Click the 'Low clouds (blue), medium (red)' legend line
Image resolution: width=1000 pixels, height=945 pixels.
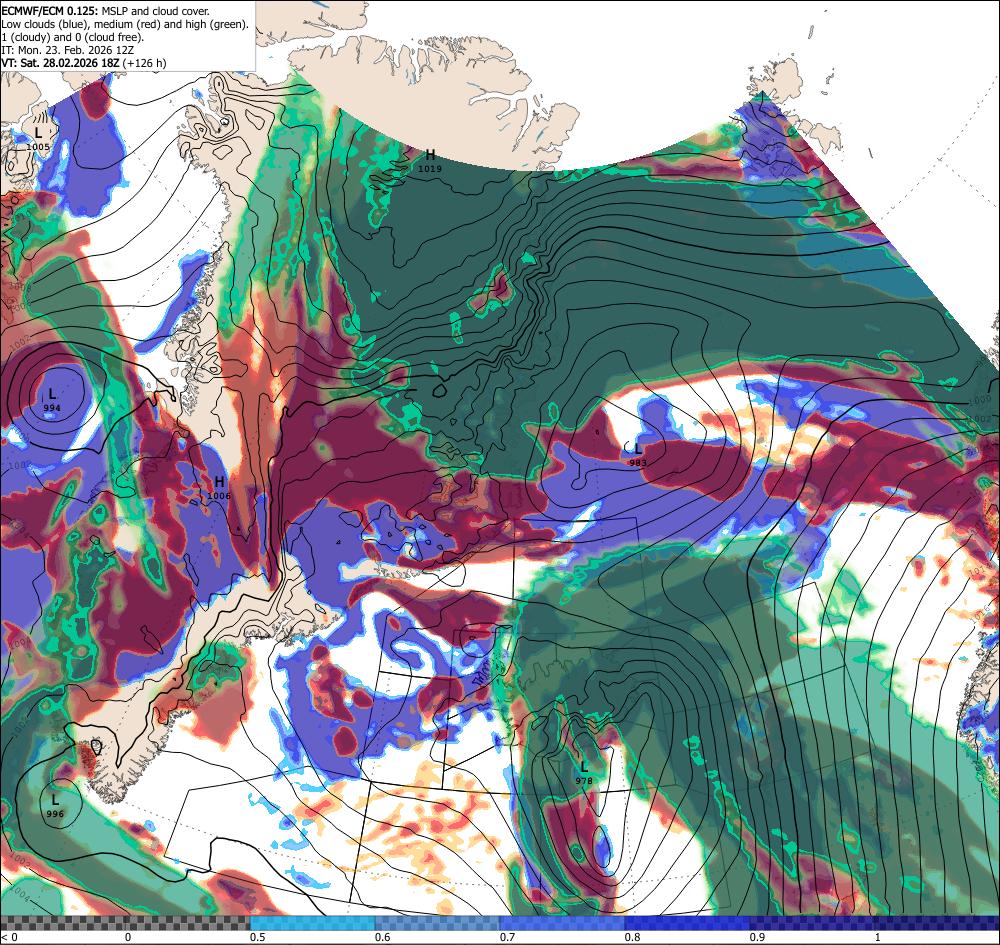[125, 24]
